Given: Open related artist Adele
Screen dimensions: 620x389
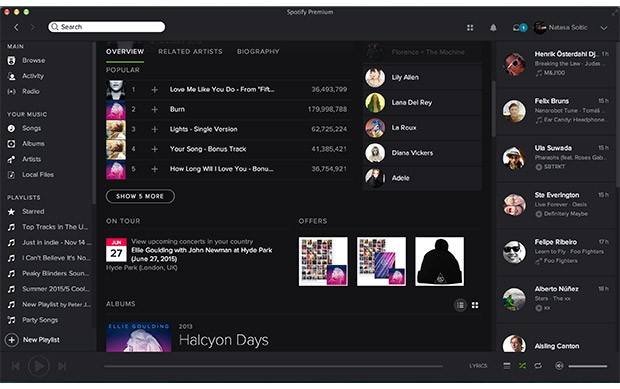Looking at the screenshot, I should (x=422, y=178).
